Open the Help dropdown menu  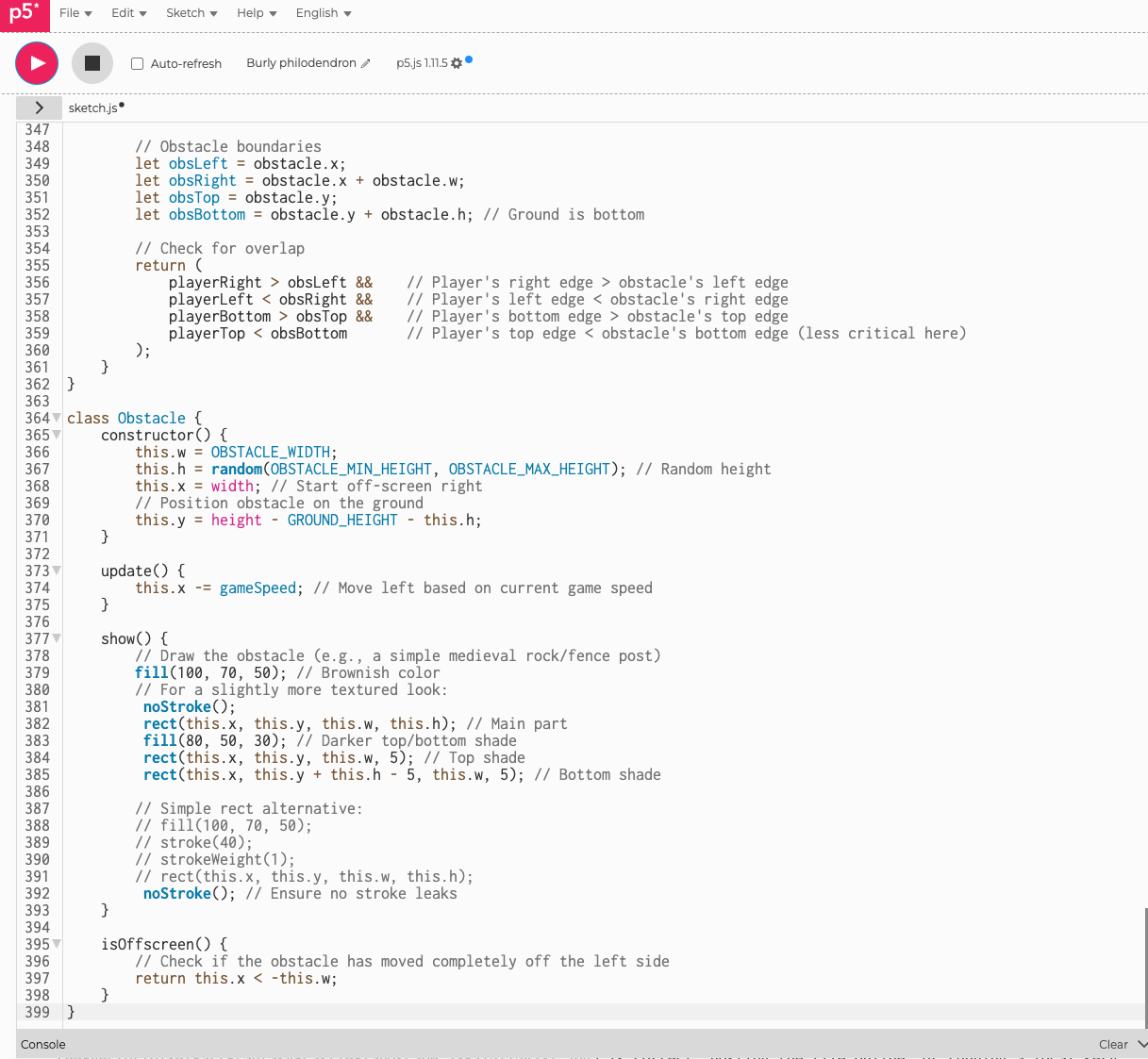(257, 13)
